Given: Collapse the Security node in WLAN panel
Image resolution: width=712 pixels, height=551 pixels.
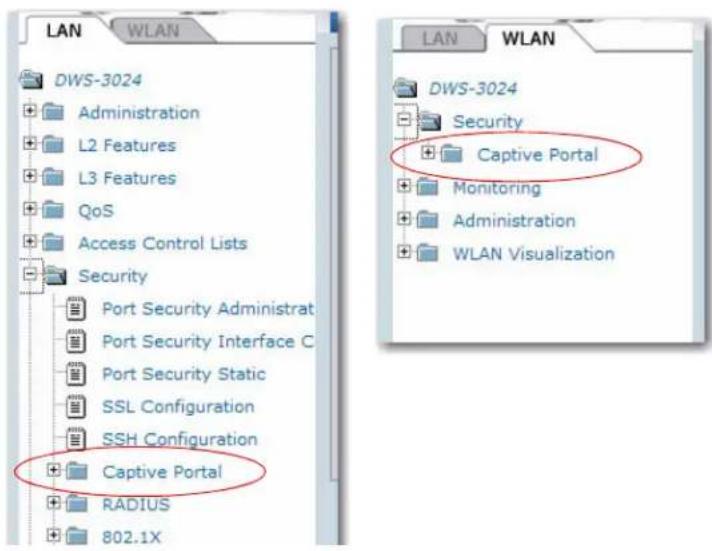Looking at the screenshot, I should click(x=404, y=120).
